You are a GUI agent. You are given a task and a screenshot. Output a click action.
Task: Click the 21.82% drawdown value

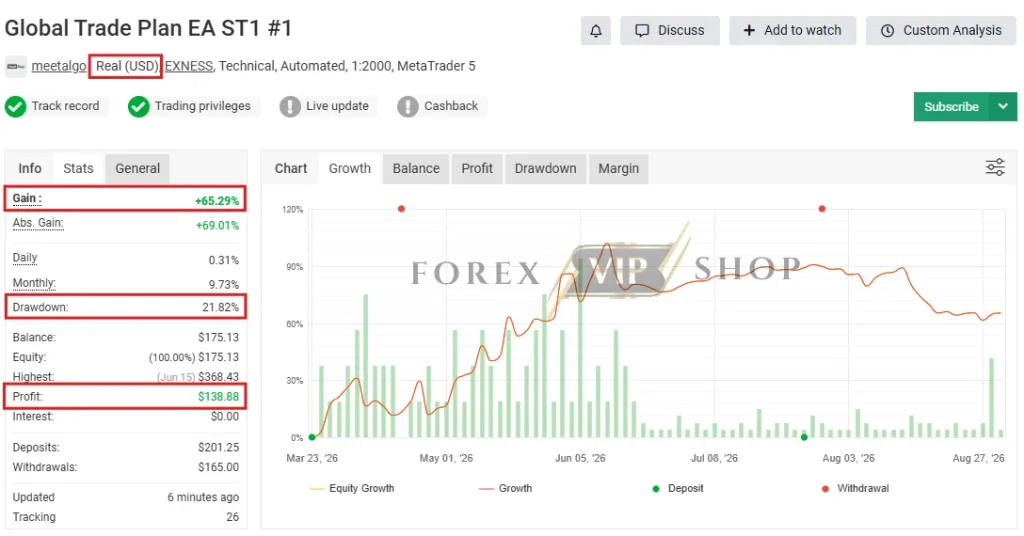[220, 307]
